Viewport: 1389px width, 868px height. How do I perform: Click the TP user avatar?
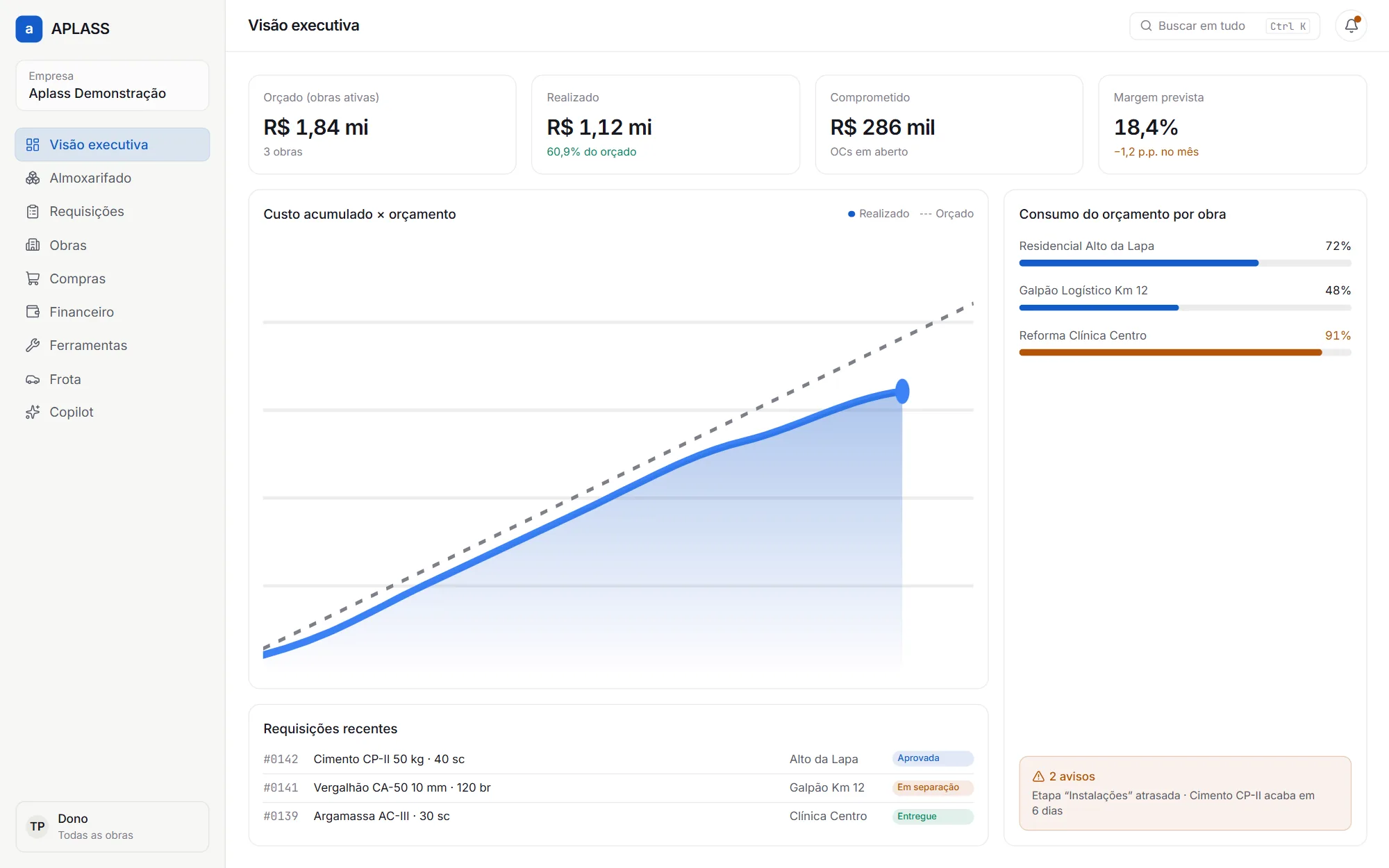pos(38,826)
